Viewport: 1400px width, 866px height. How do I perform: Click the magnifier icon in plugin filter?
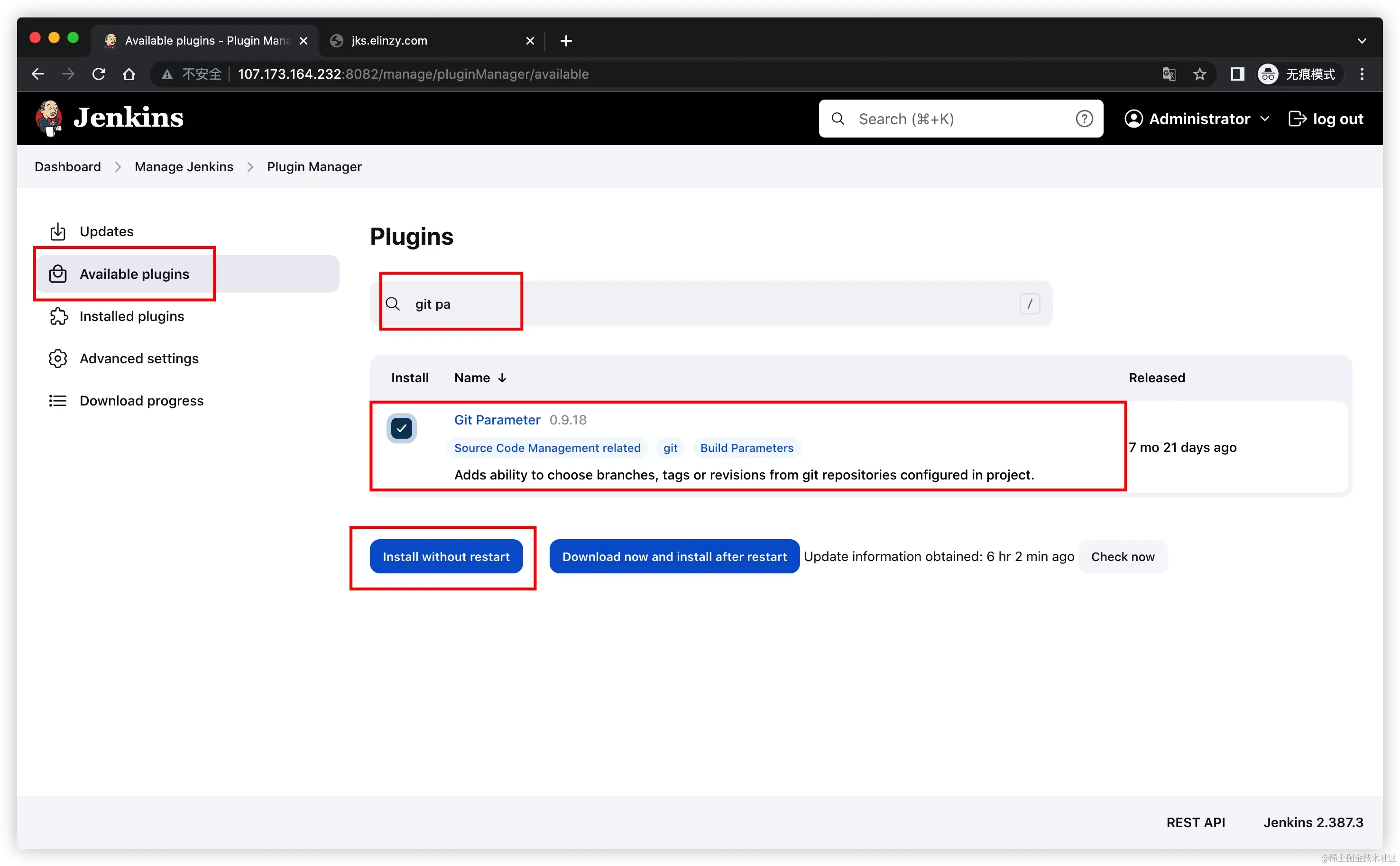393,304
